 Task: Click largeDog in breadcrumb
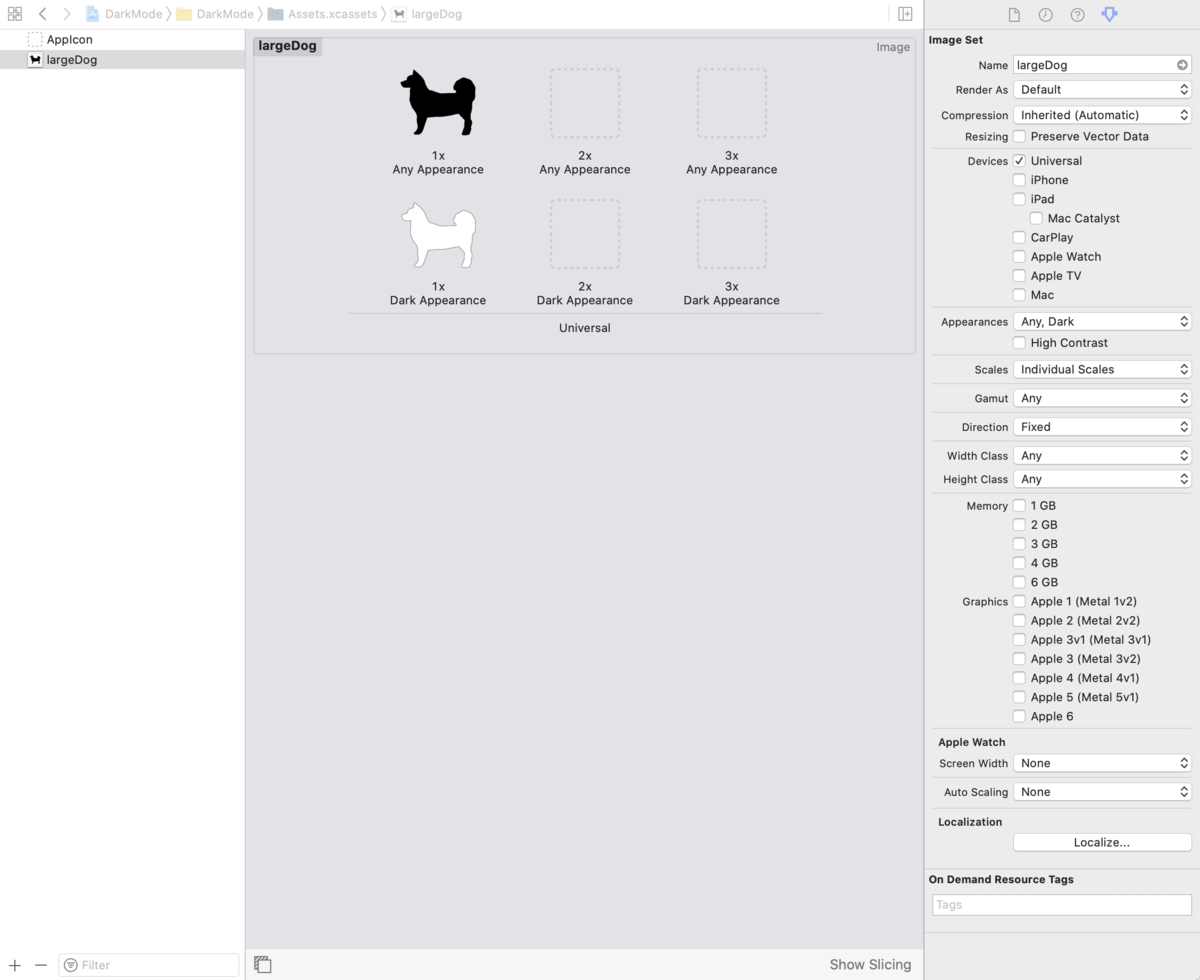point(427,14)
